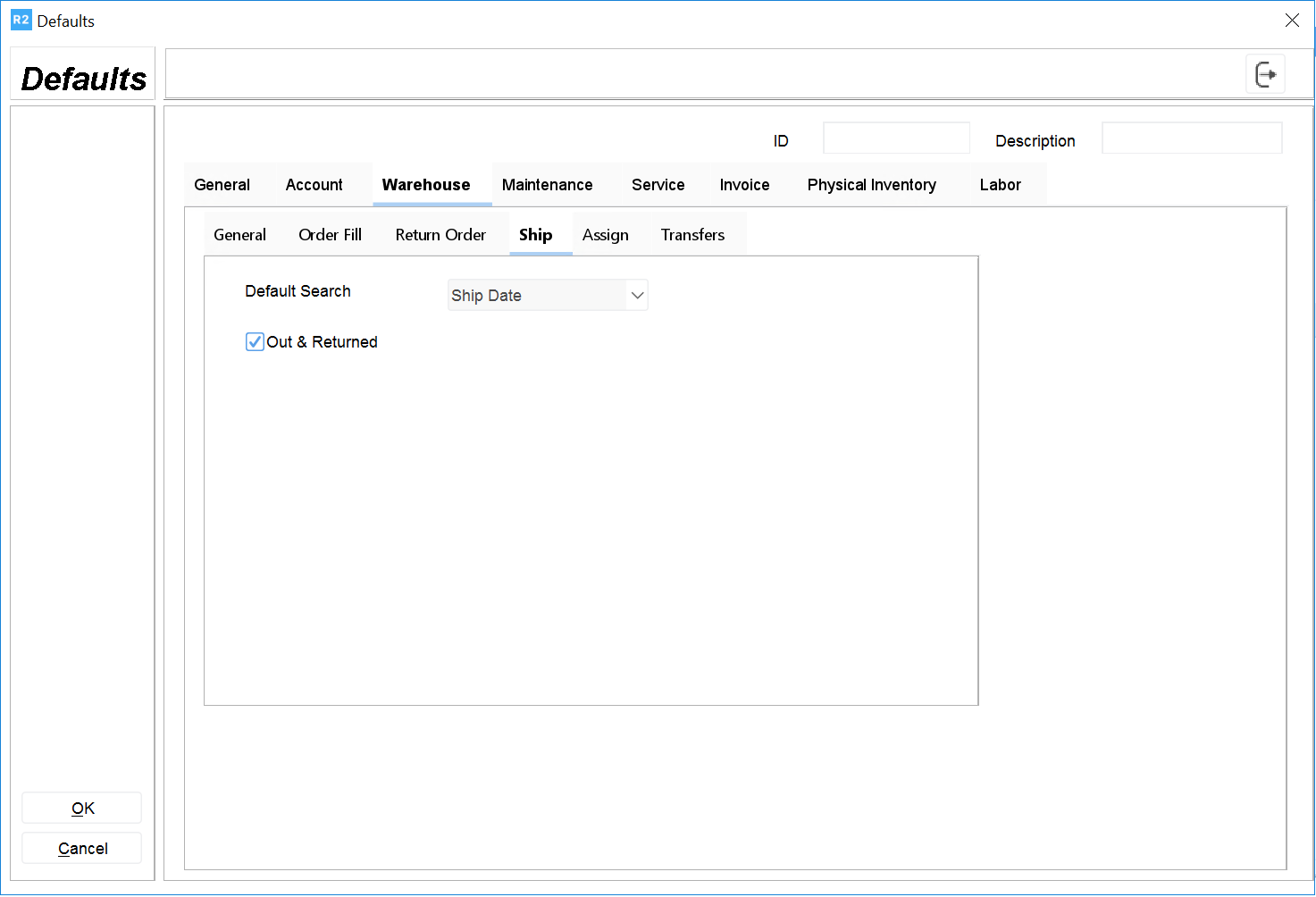Switch to the Assign sub-tab
Viewport: 1316px width, 897px height.
point(605,235)
